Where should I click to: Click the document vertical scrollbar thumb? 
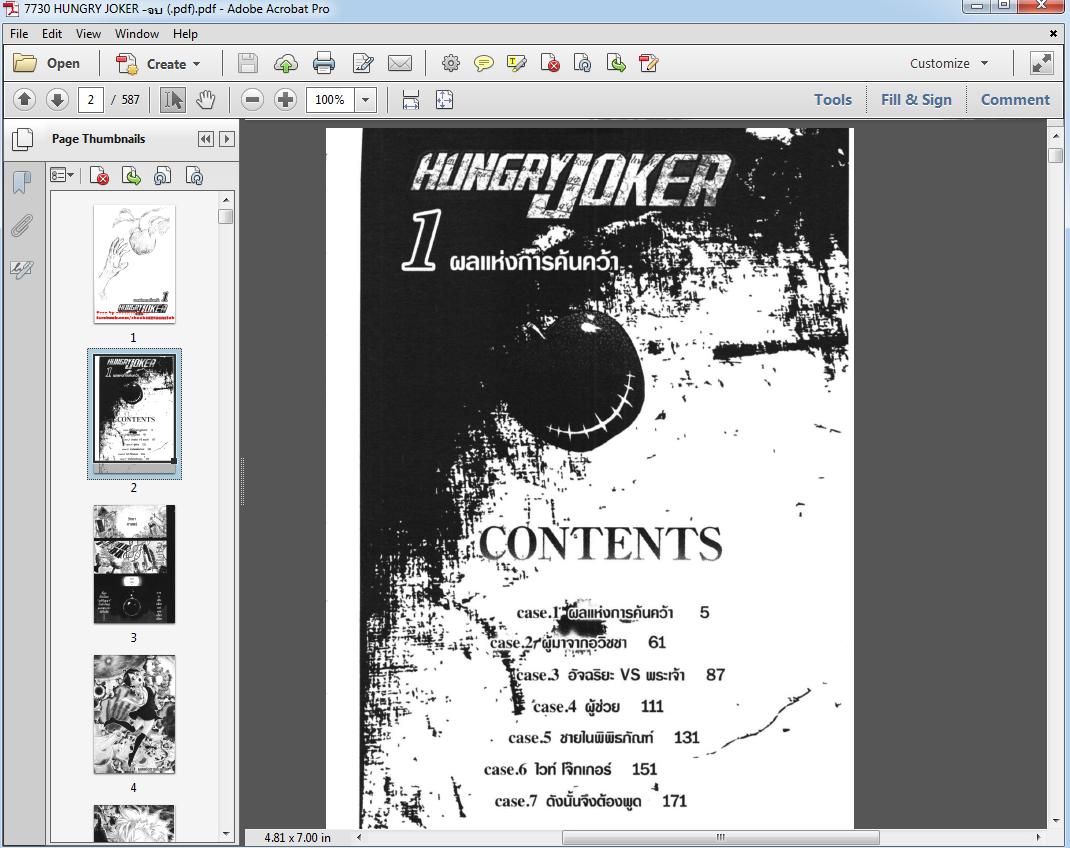point(1056,156)
